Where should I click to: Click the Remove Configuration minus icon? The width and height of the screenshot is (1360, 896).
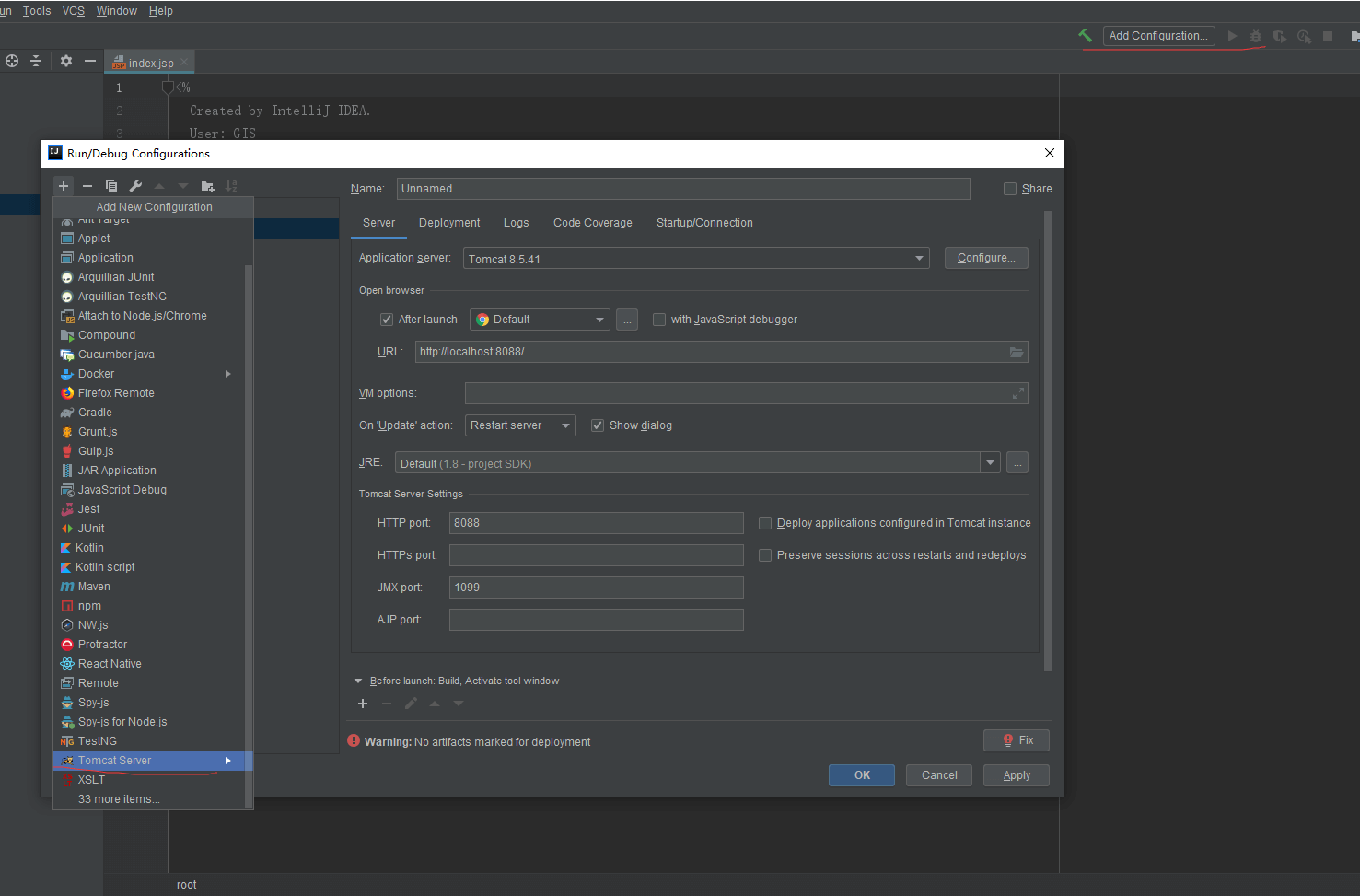pos(87,186)
